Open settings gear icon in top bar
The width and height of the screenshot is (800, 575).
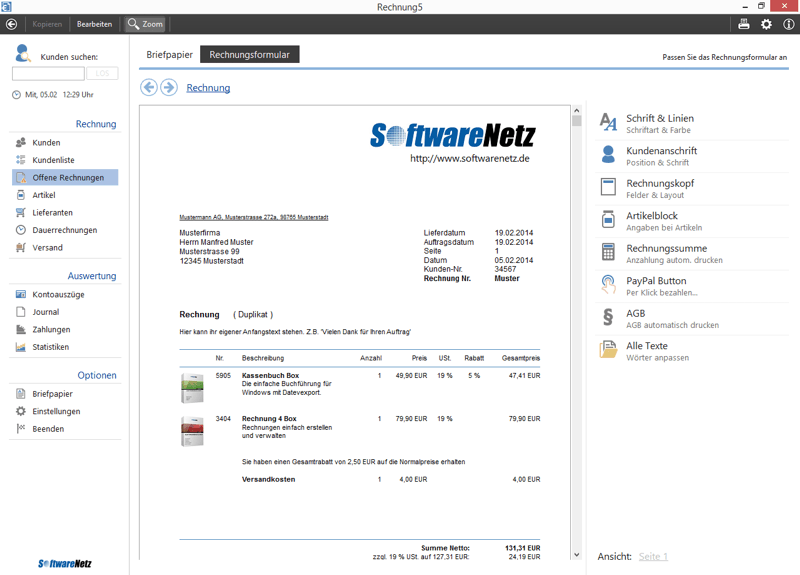click(x=766, y=24)
